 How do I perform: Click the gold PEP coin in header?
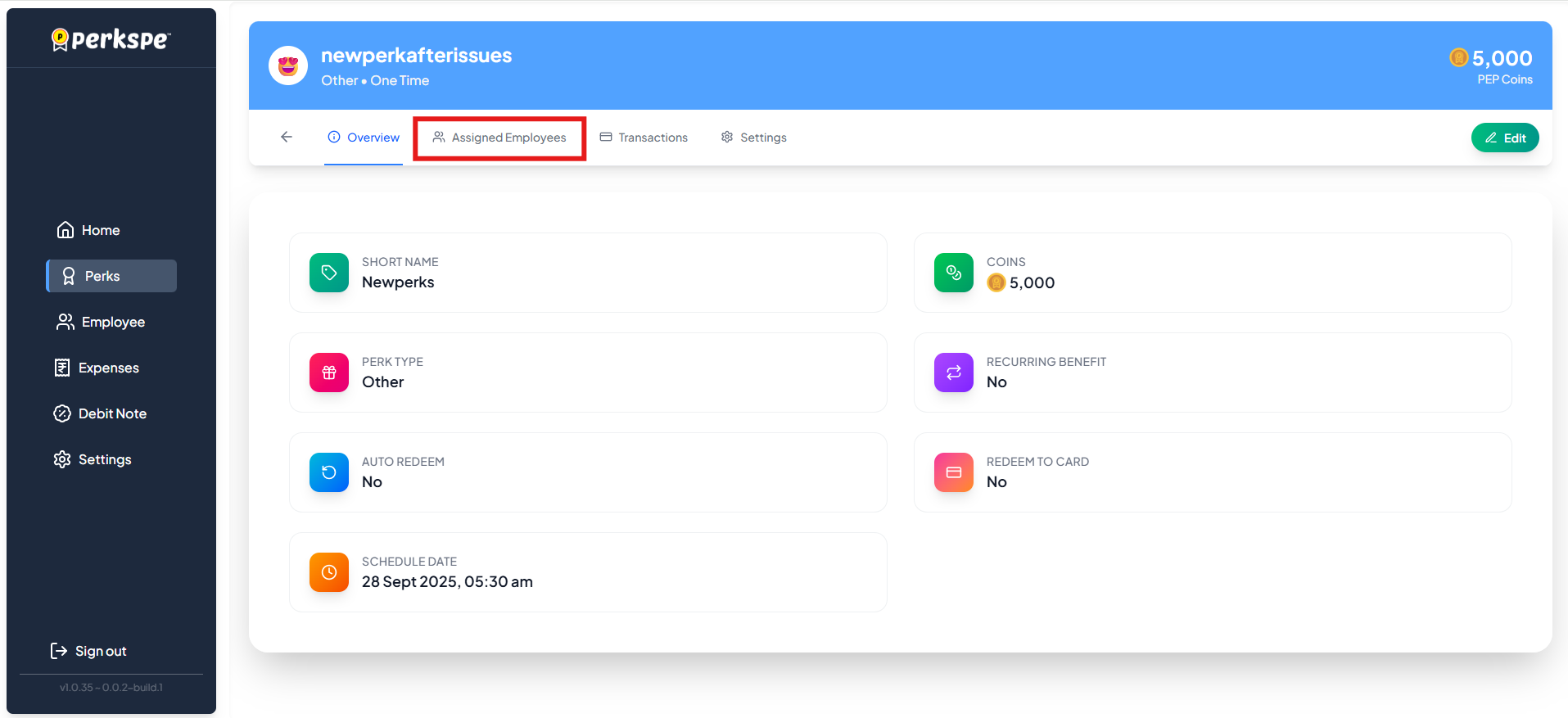click(1458, 57)
